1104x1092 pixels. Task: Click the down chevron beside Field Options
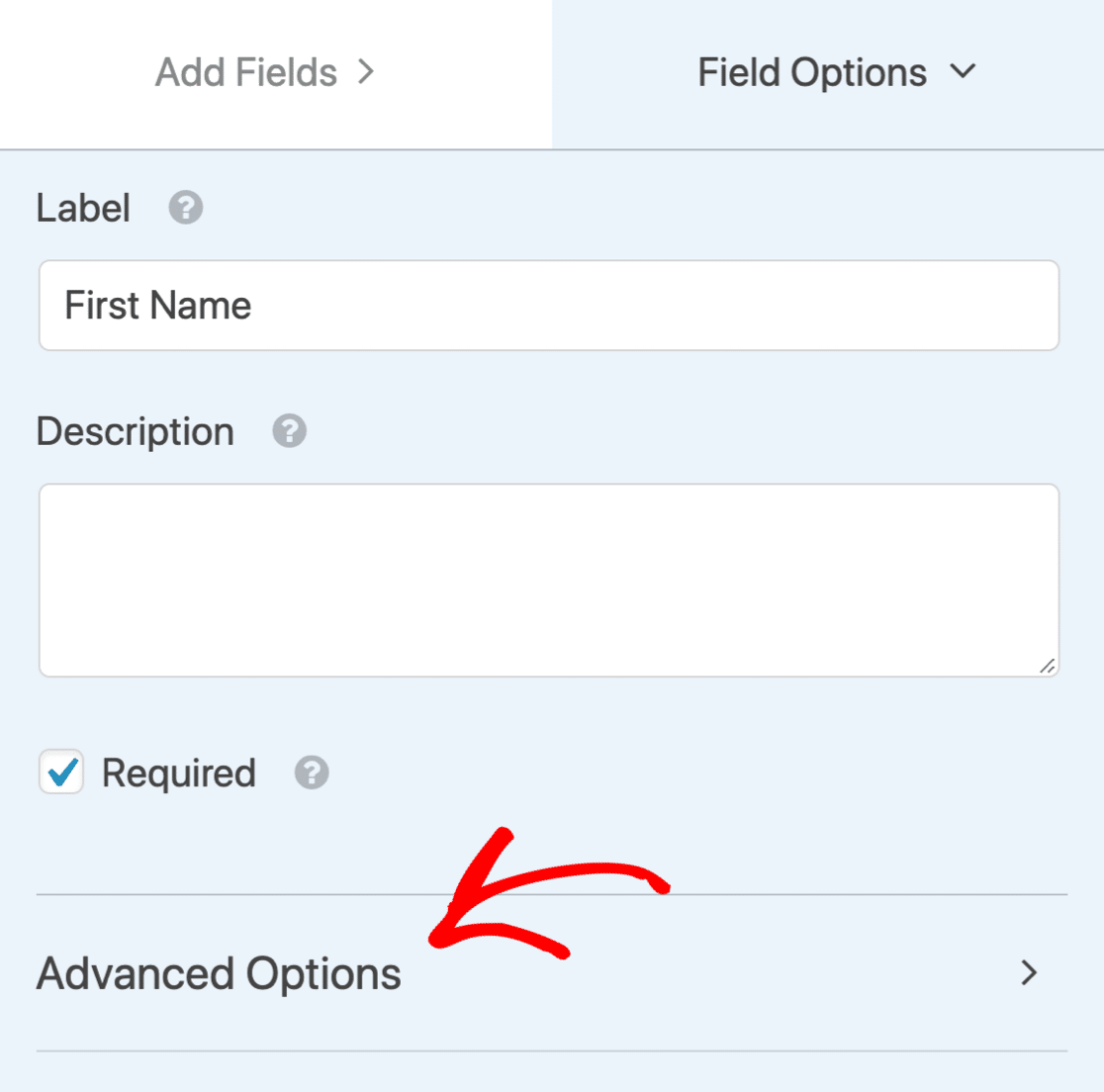pos(964,70)
